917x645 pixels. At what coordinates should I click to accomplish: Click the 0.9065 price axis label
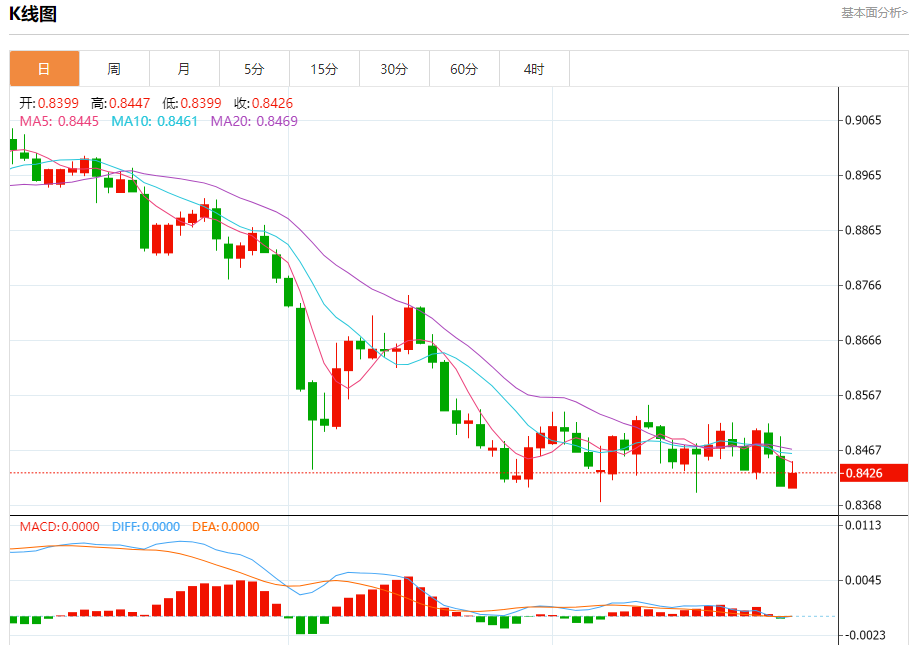[x=863, y=120]
